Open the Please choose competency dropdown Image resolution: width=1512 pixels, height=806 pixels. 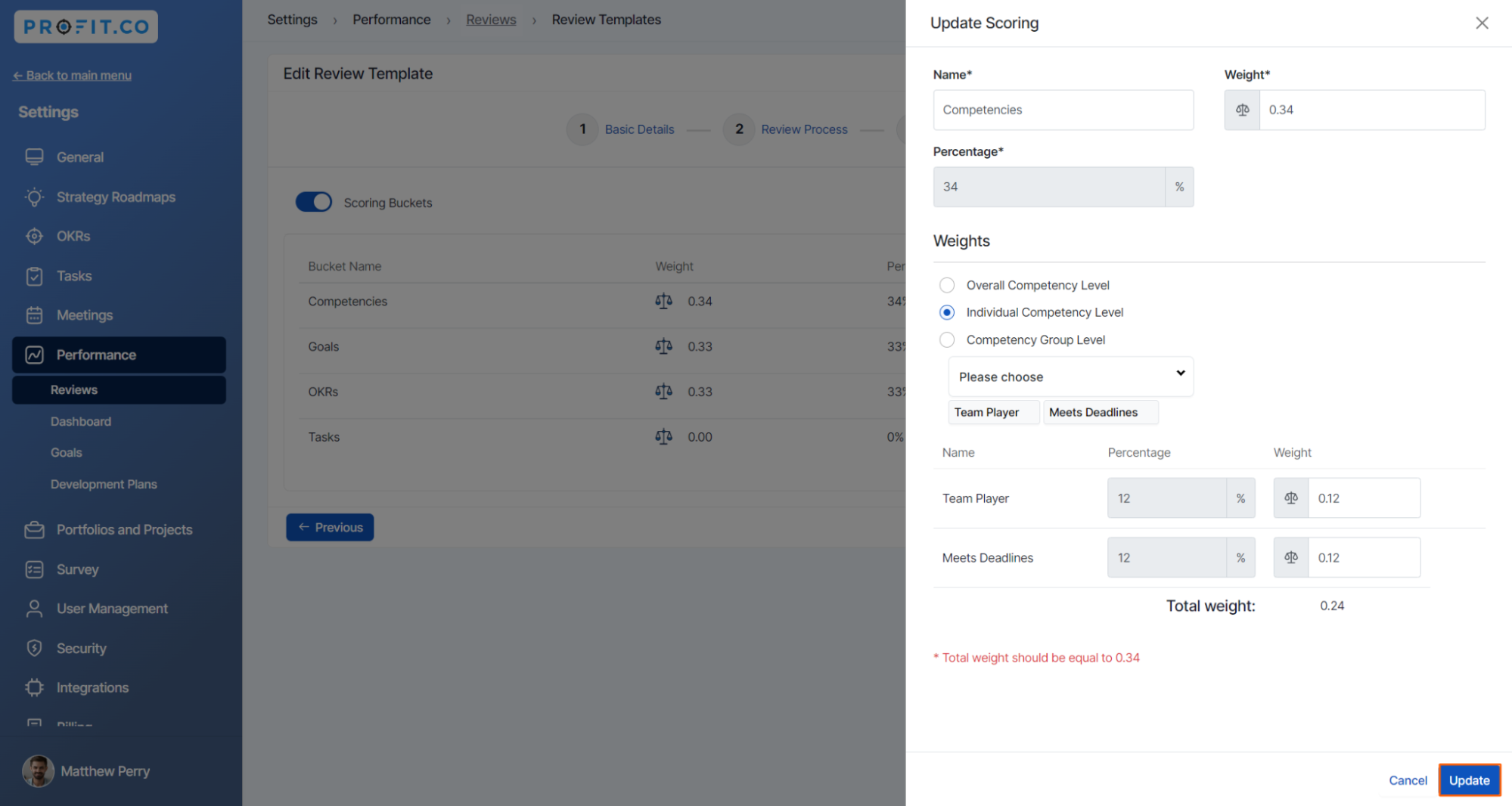1070,377
